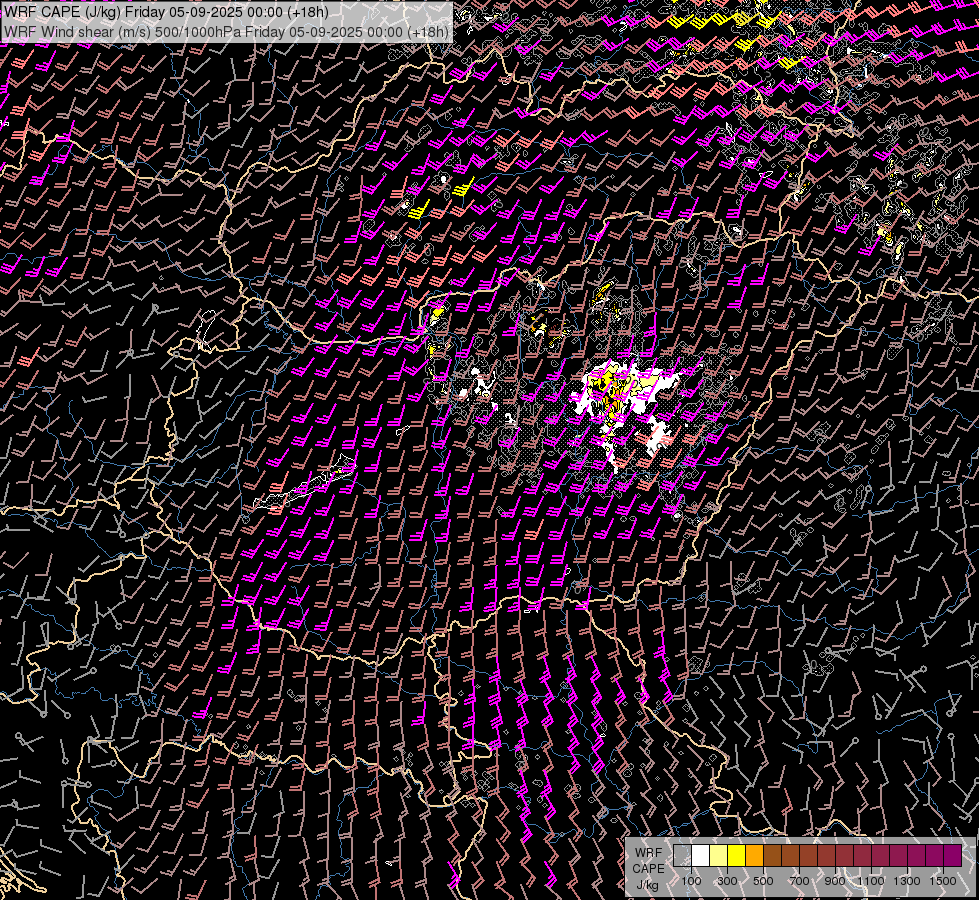Click the pale yellow CAPE legend swatch
Viewport: 979px width, 900px height.
coord(719,855)
